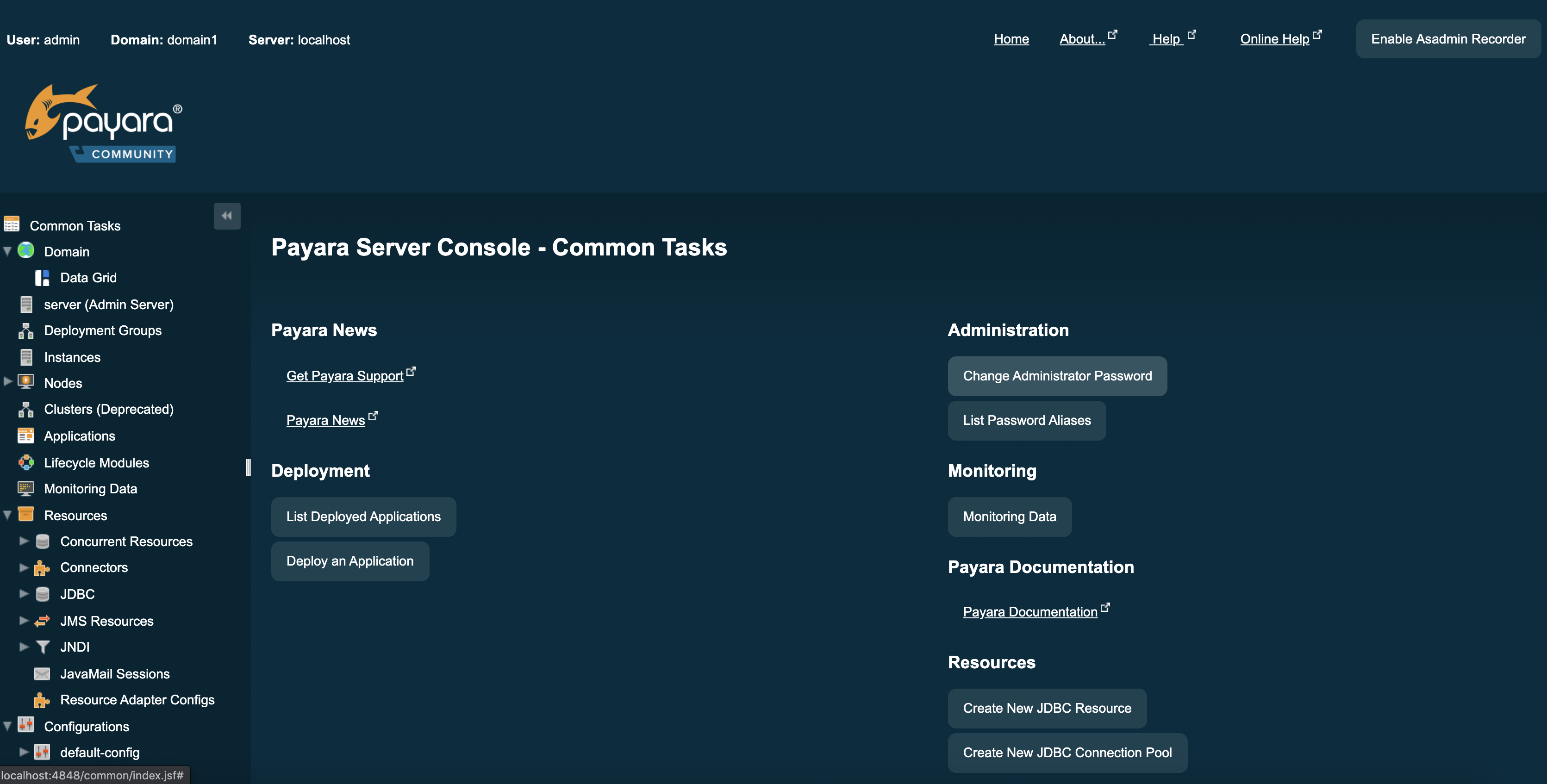Click the Data Grid icon
Image resolution: width=1547 pixels, height=784 pixels.
point(42,277)
